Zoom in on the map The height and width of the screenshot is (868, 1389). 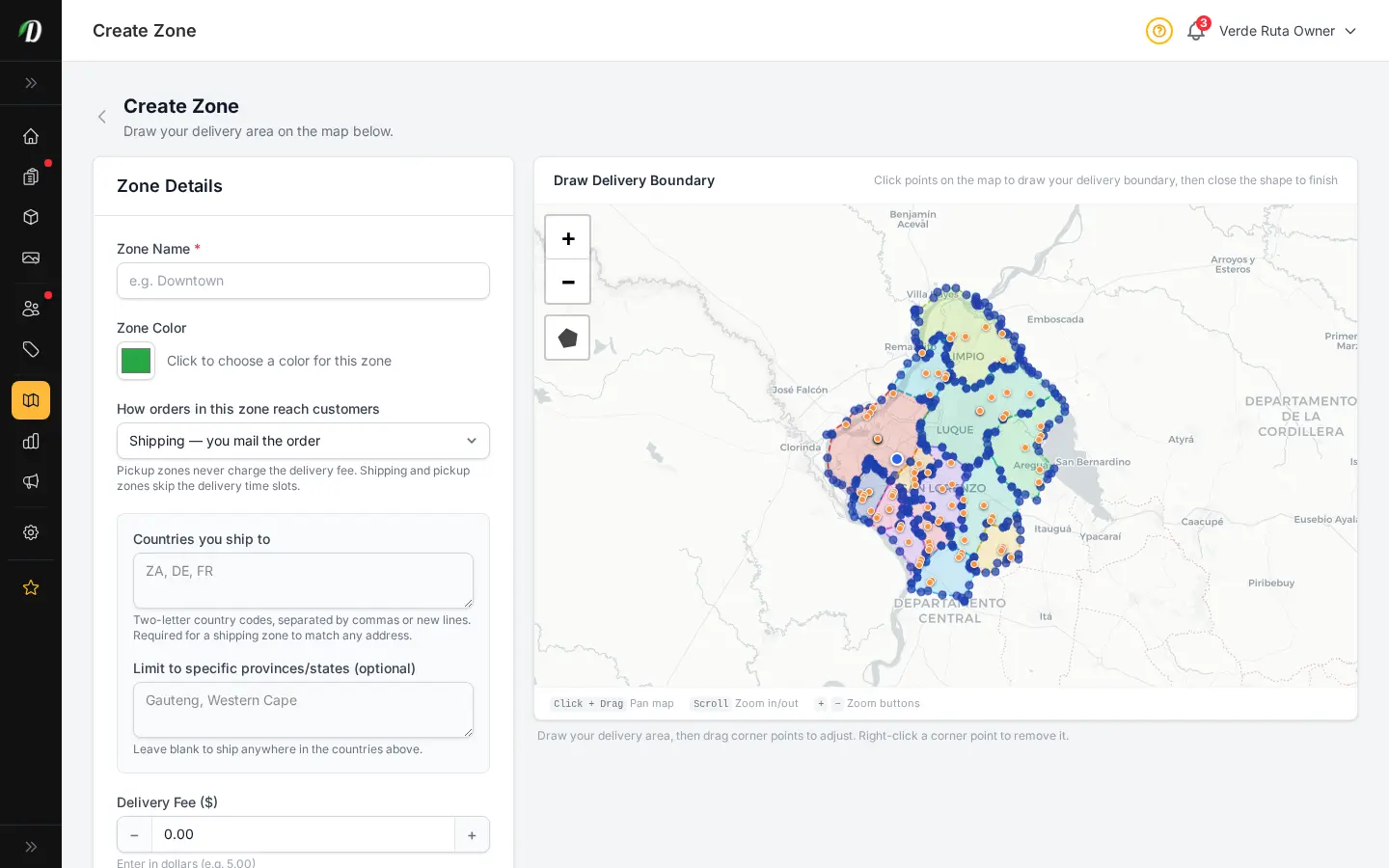568,238
